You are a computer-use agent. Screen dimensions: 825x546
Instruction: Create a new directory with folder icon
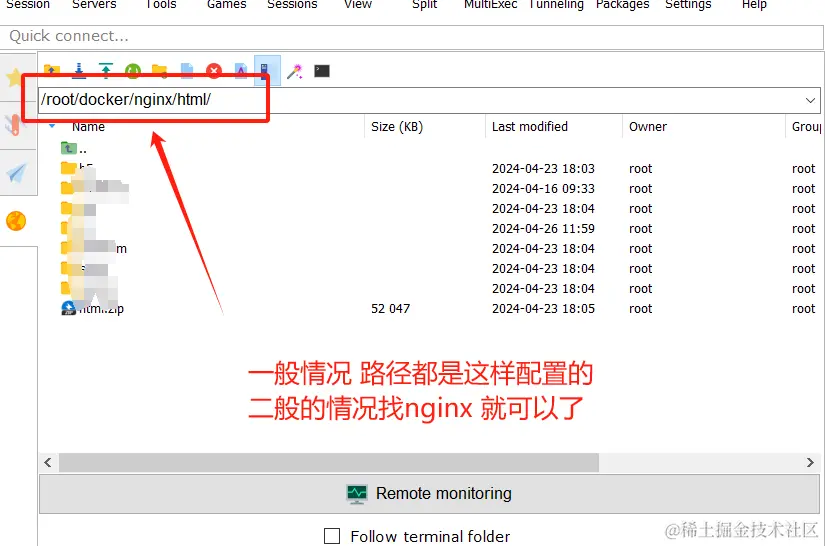pos(159,71)
